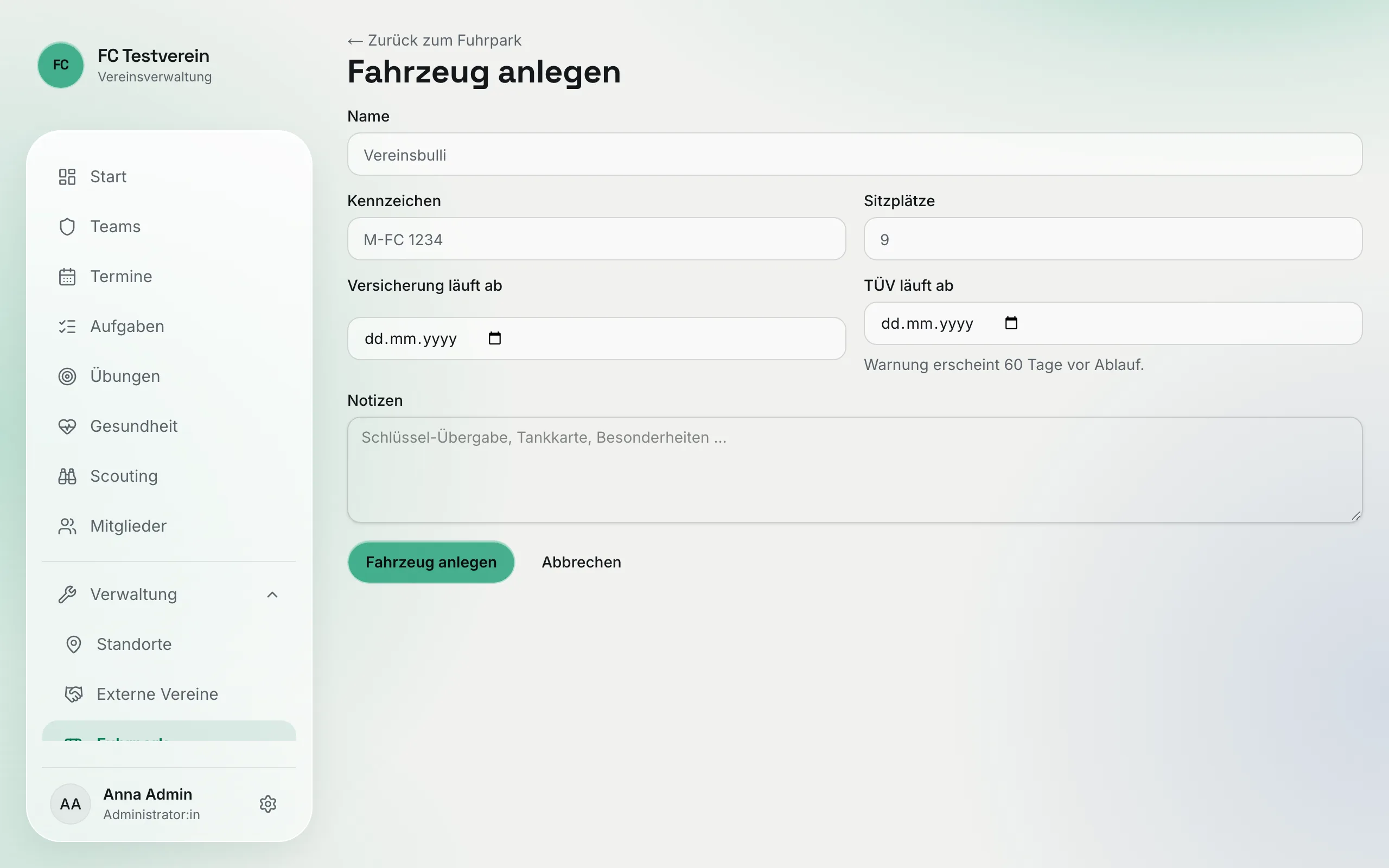
Task: Click the Standorte map pin icon
Action: 73,644
